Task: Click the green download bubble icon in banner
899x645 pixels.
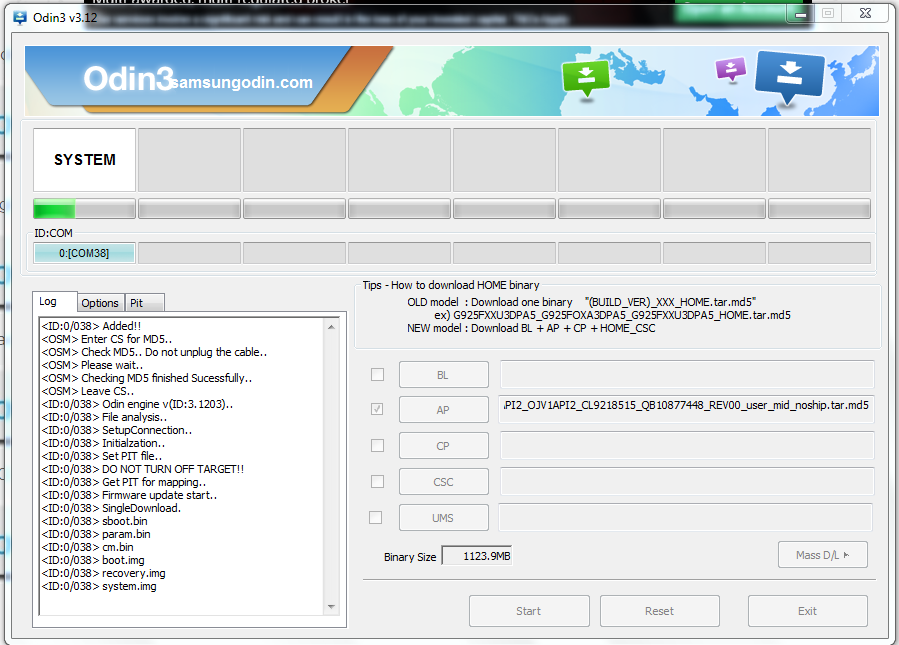Action: [586, 79]
